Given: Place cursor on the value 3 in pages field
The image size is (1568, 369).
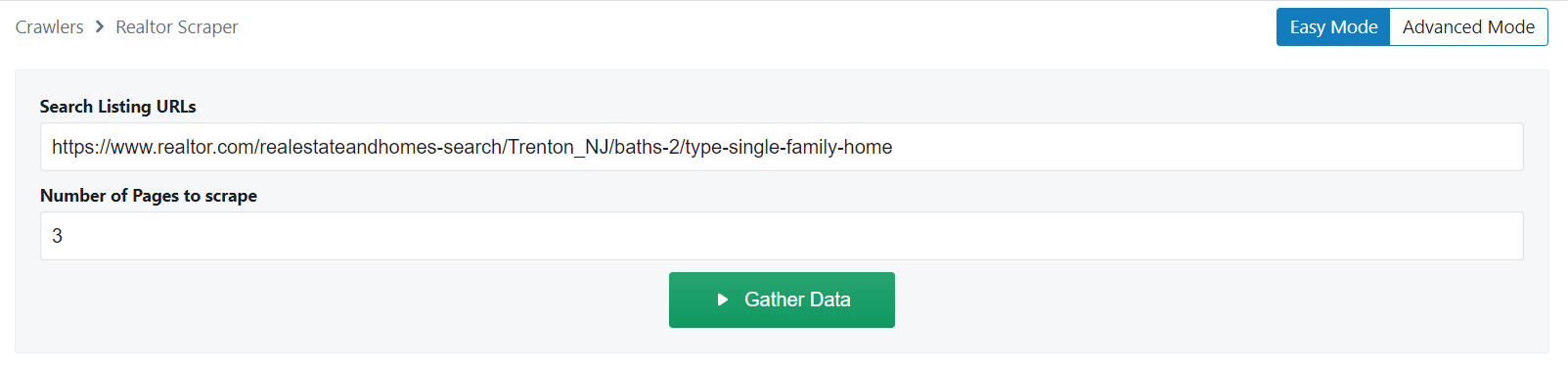Looking at the screenshot, I should [58, 236].
